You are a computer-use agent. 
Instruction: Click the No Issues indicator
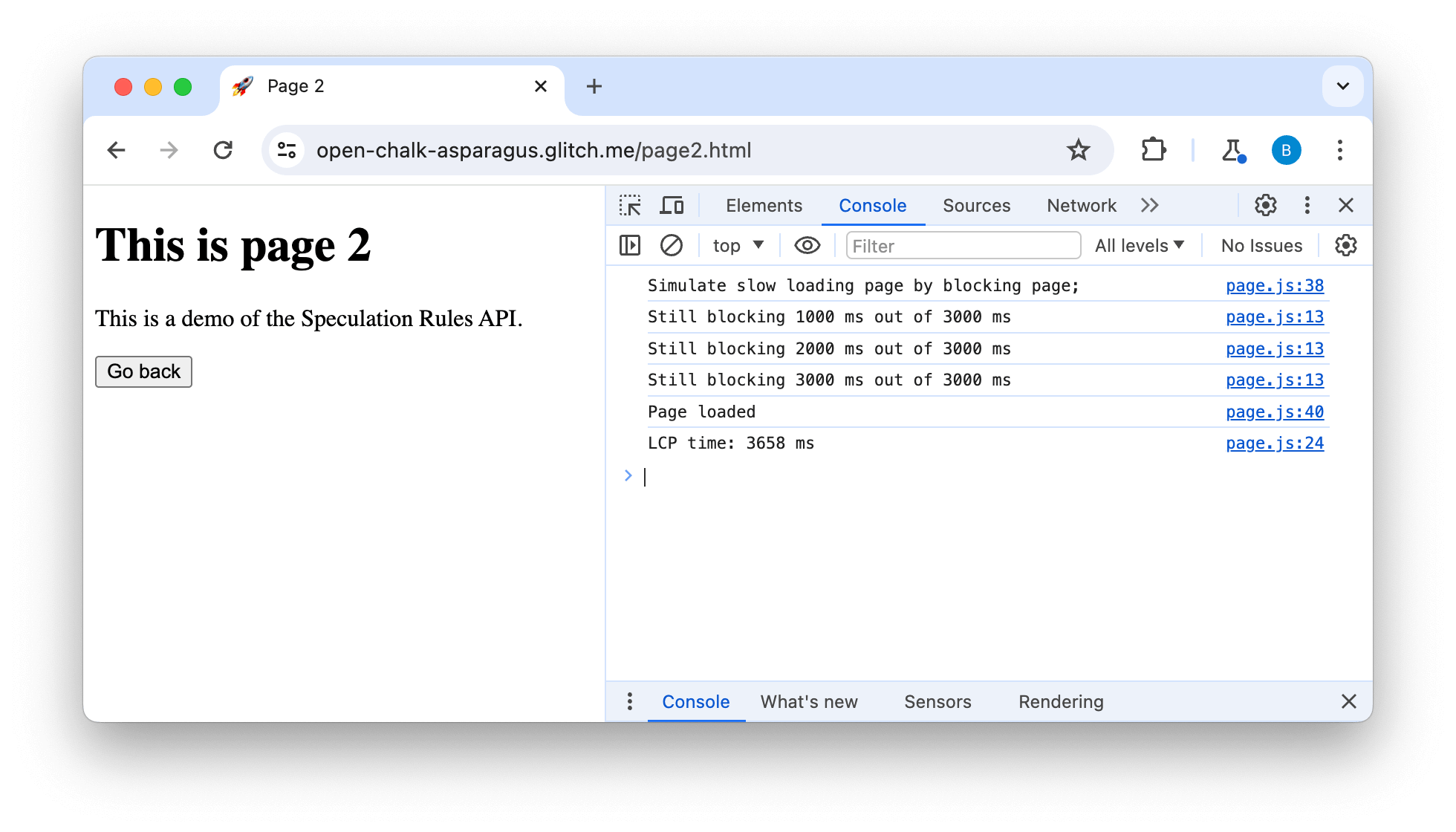click(x=1261, y=245)
